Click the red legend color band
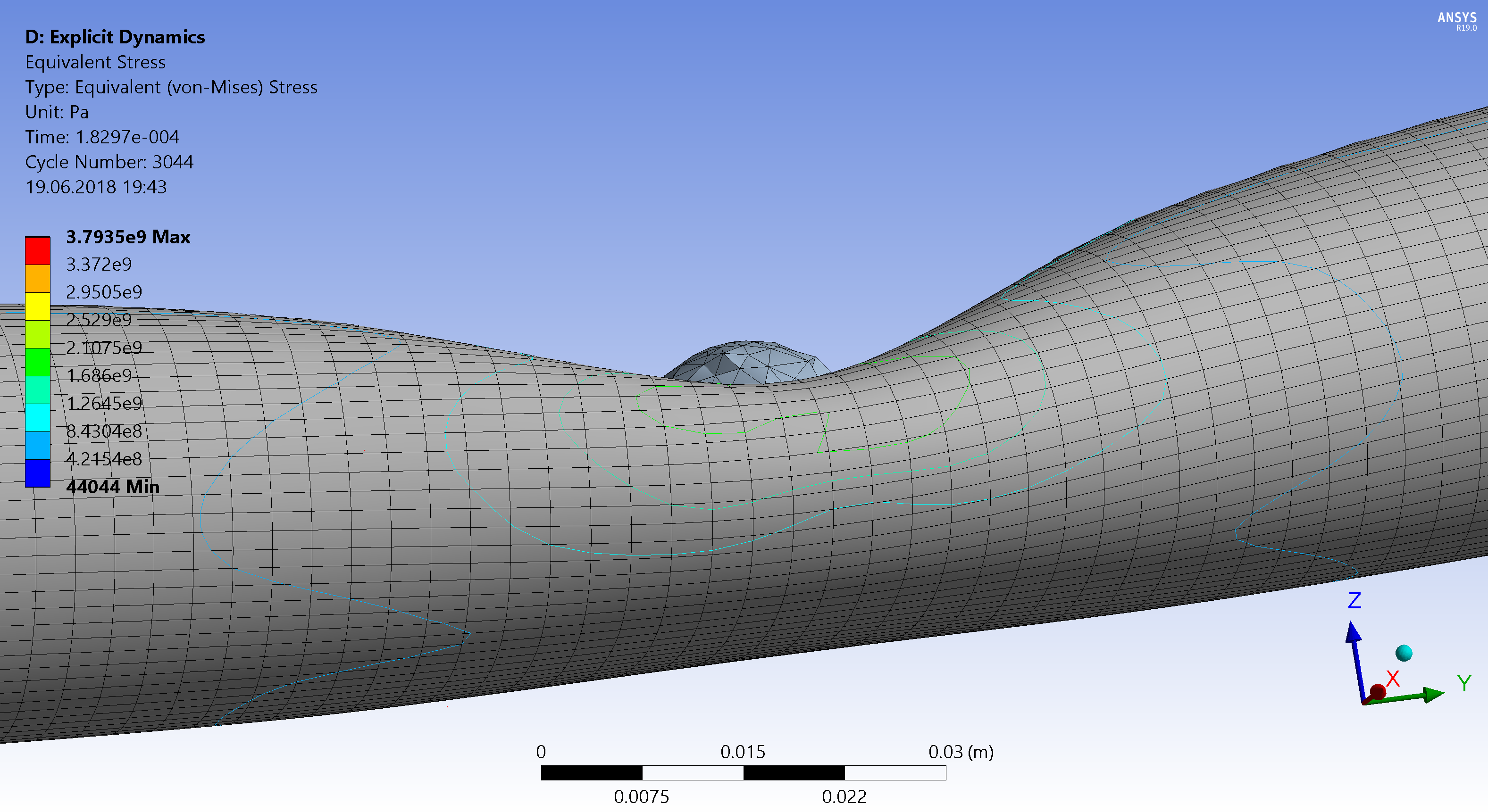 (x=38, y=251)
